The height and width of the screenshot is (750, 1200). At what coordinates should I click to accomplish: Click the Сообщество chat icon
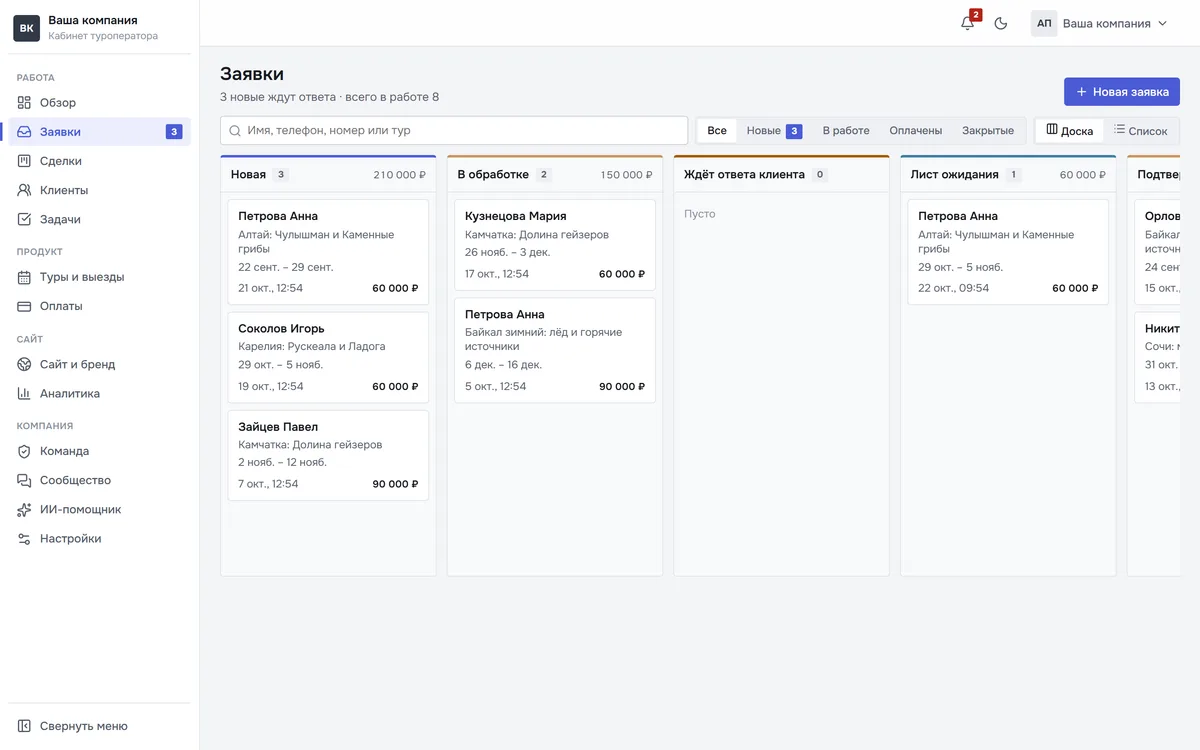point(25,480)
